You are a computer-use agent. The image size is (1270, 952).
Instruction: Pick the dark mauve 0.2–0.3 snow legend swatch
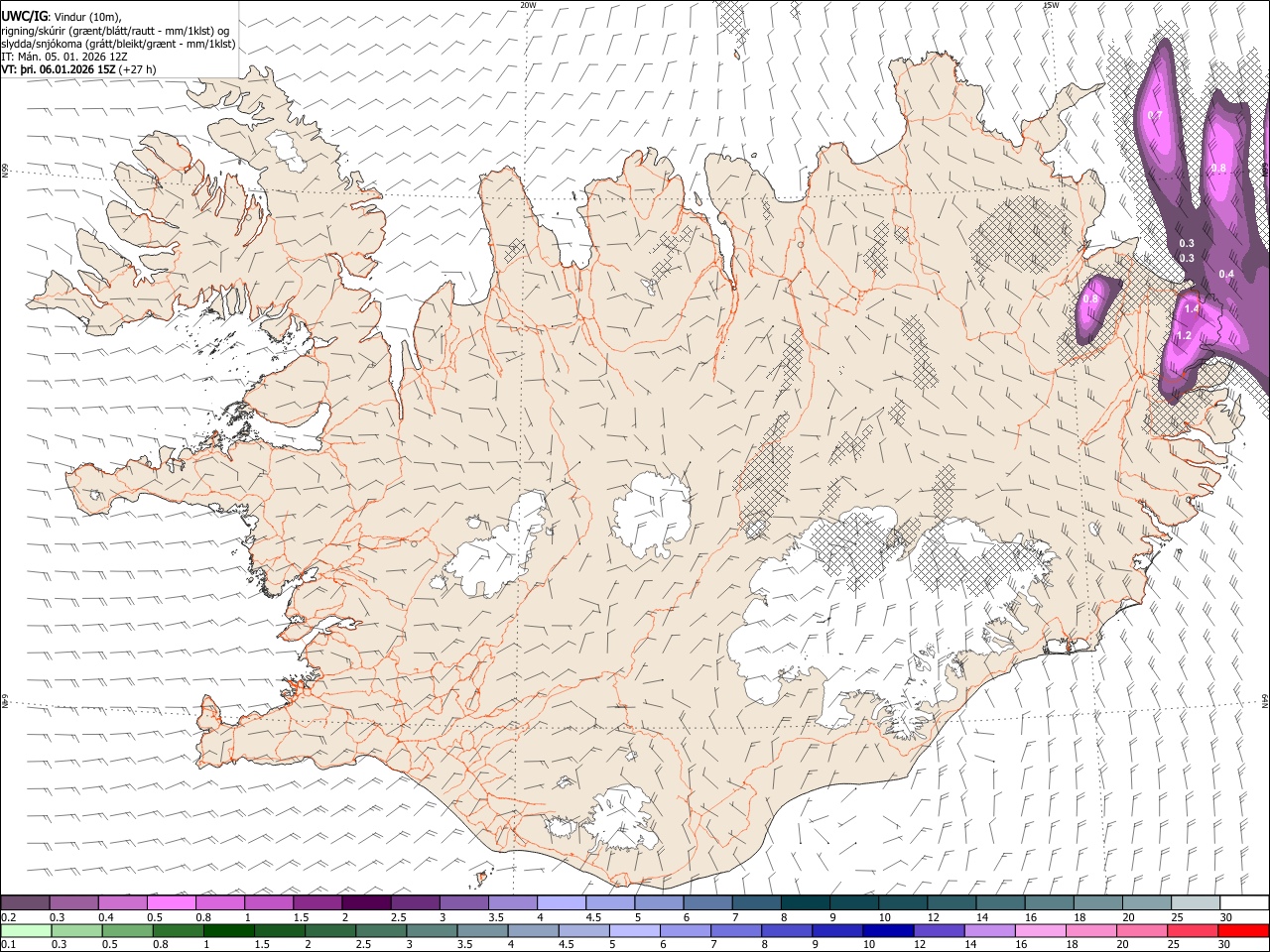pos(26,902)
